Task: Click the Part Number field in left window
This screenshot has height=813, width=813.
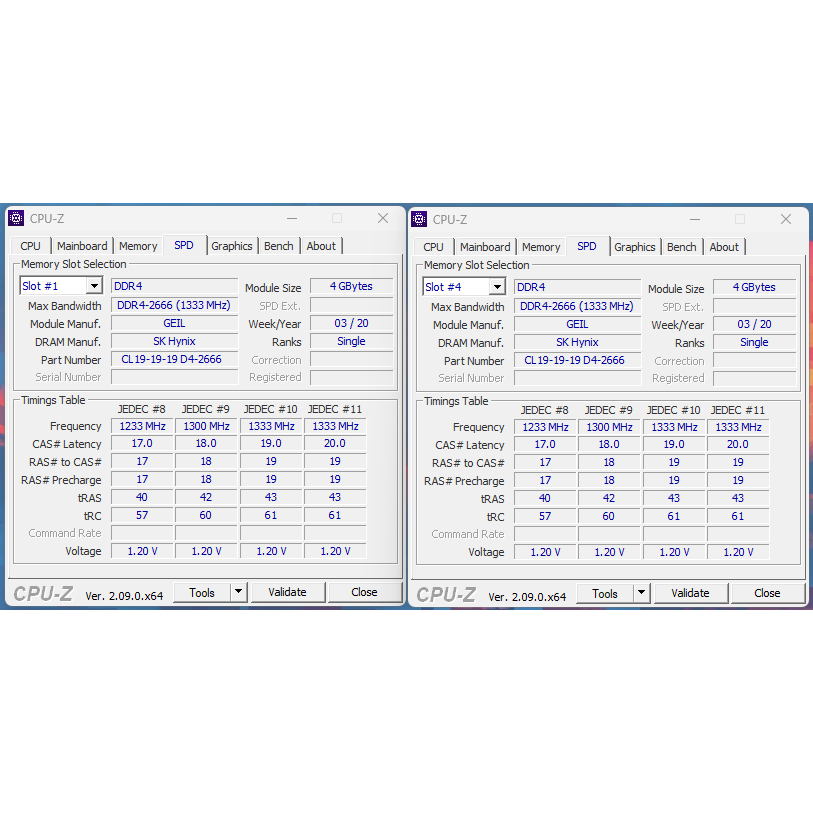Action: coord(174,359)
